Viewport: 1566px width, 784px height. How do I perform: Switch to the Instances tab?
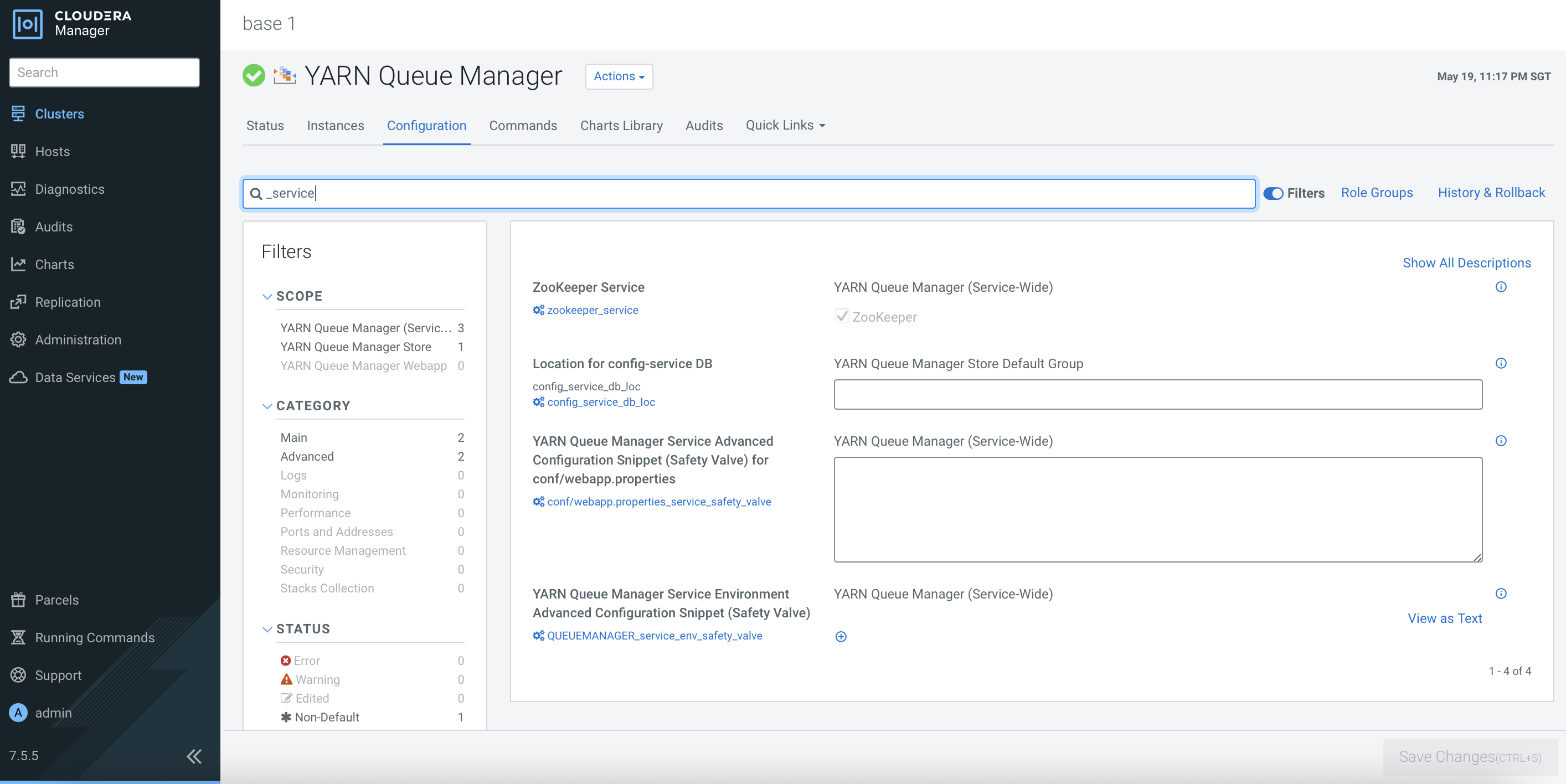[x=335, y=126]
